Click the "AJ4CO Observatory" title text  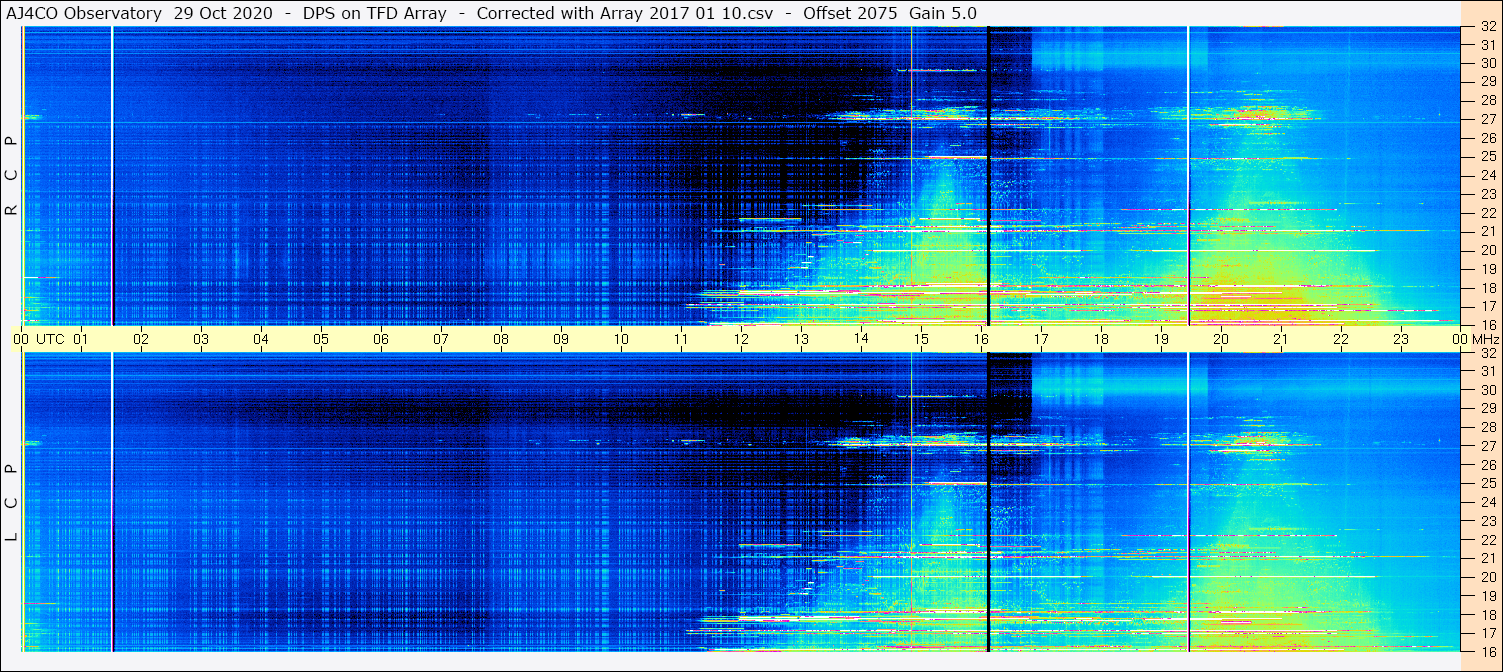(86, 13)
